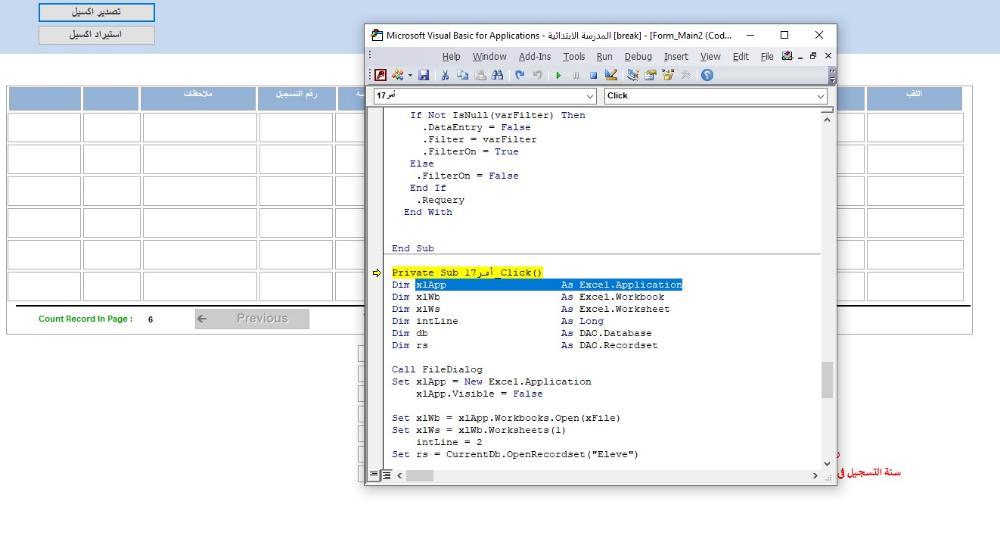Click the horizontal scrollbar thumb in code window
The image size is (1000, 548).
pos(420,475)
